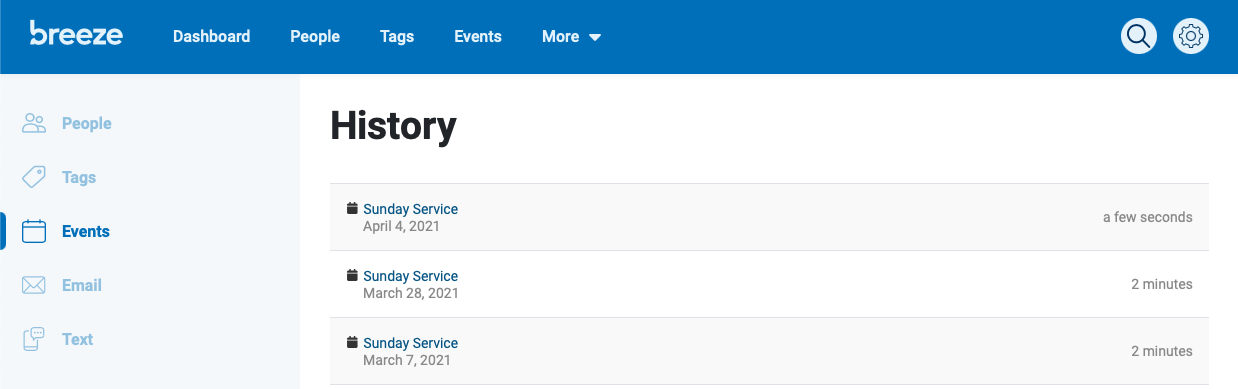The image size is (1238, 389).
Task: Open People in the top navigation
Action: click(x=315, y=36)
